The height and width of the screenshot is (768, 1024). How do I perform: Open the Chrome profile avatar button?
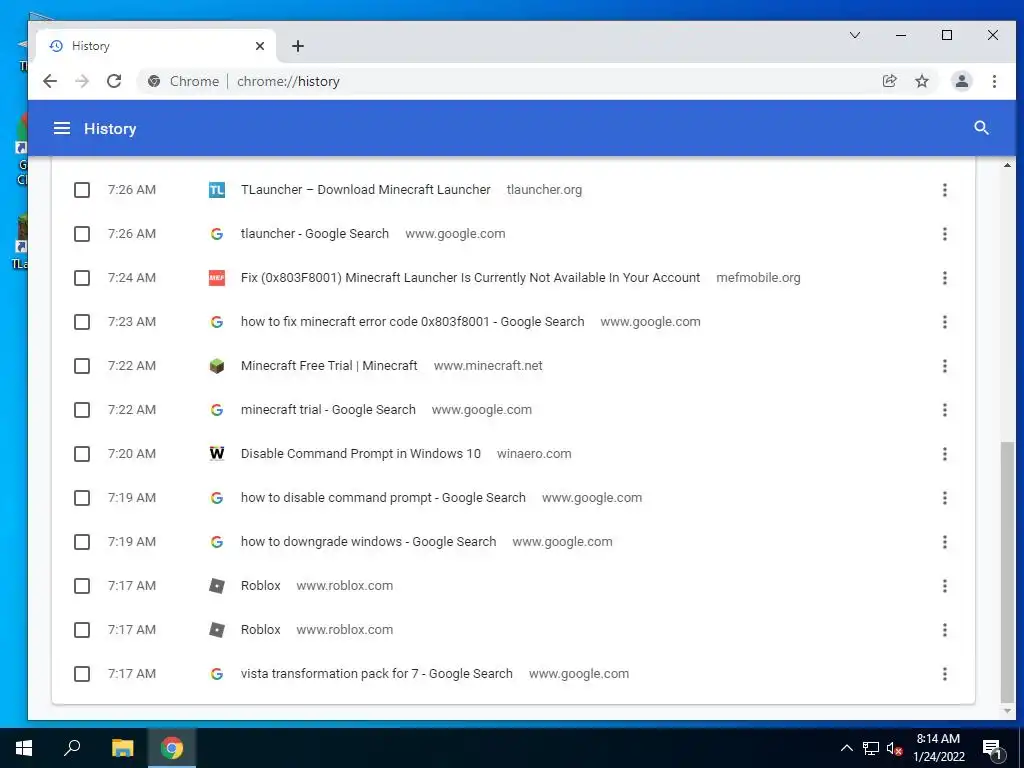click(x=961, y=81)
